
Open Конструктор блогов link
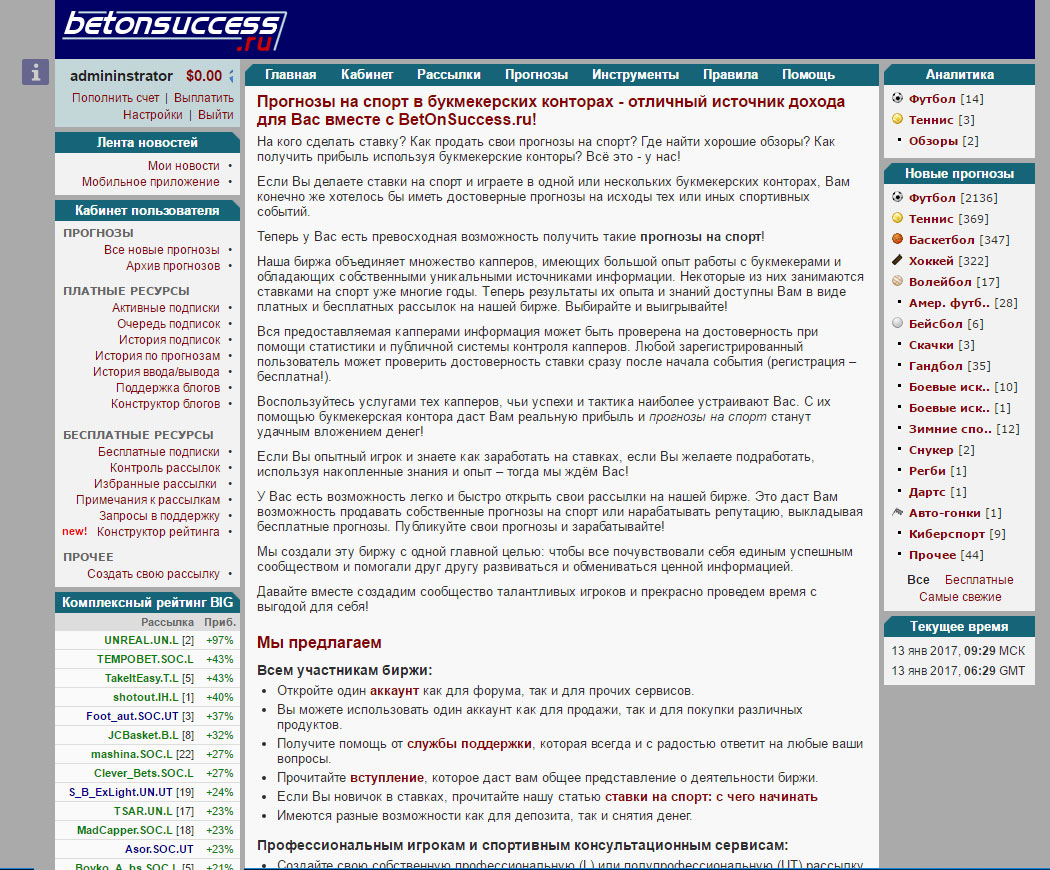point(165,404)
